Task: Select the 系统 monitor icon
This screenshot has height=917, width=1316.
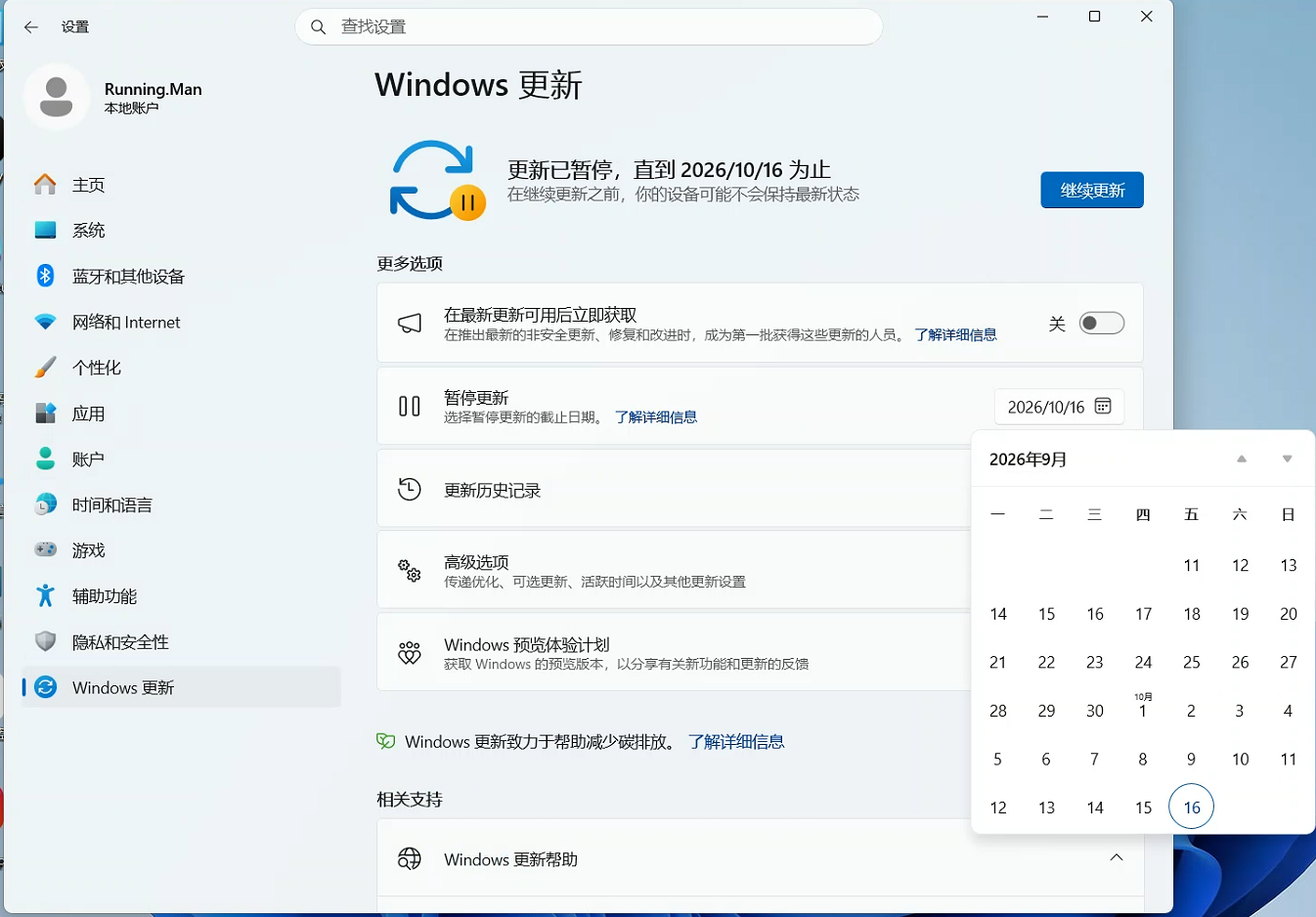Action: click(45, 230)
